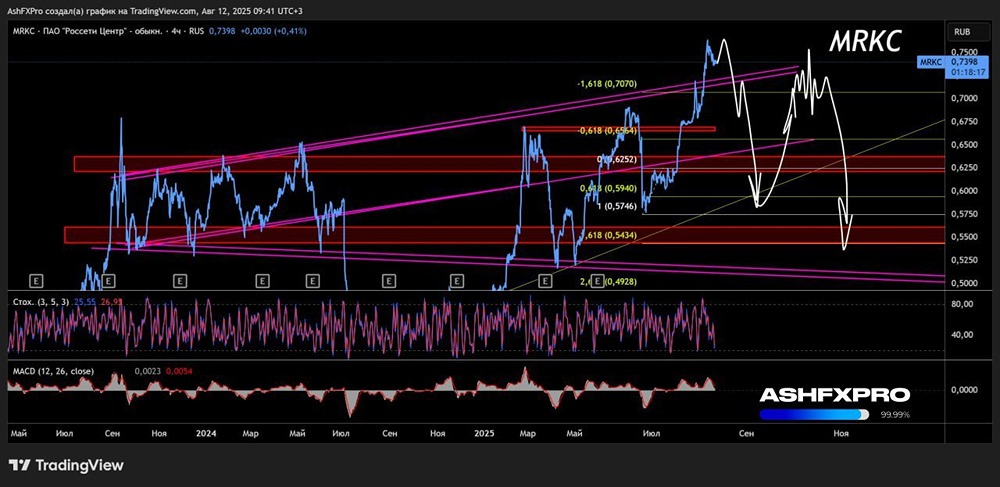
Task: Click the 2025 label on the time axis
Action: (x=487, y=433)
